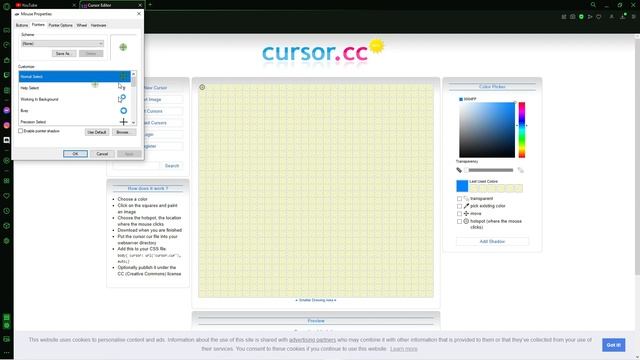Open the profile account toolbar icon
This screenshot has width=640, height=360.
[x=611, y=17]
